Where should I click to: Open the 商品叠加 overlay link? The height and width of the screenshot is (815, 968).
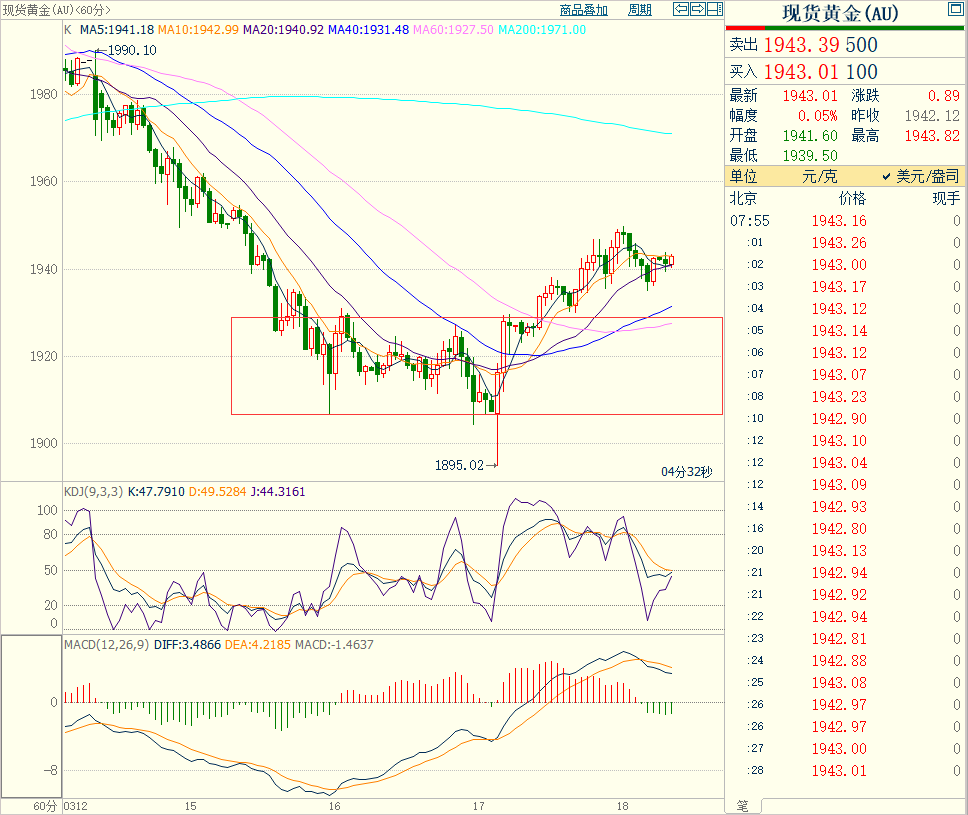coord(583,10)
